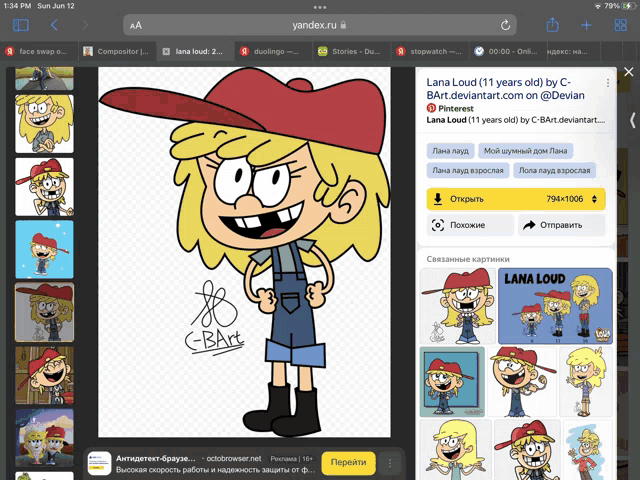640x480 pixels.
Task: Switch to the stopwatch tab
Action: click(430, 51)
